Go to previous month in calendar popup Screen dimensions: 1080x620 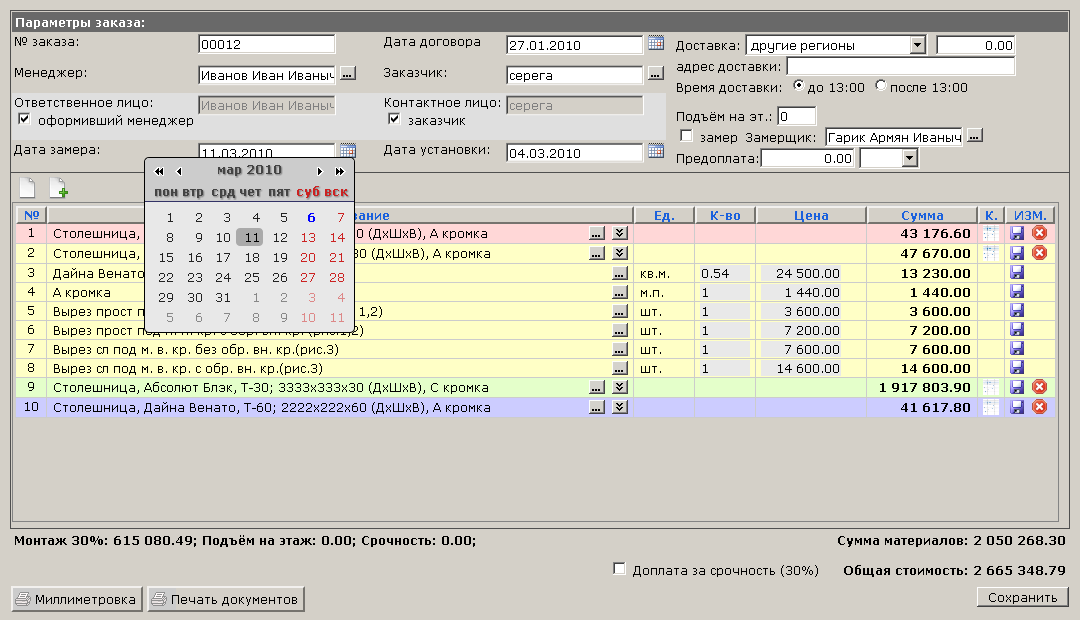179,171
